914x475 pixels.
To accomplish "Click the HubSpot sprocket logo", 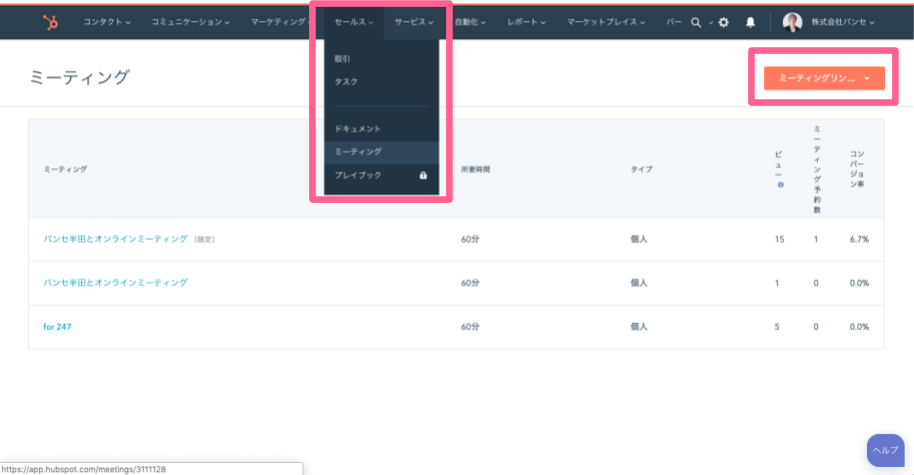I will point(49,21).
